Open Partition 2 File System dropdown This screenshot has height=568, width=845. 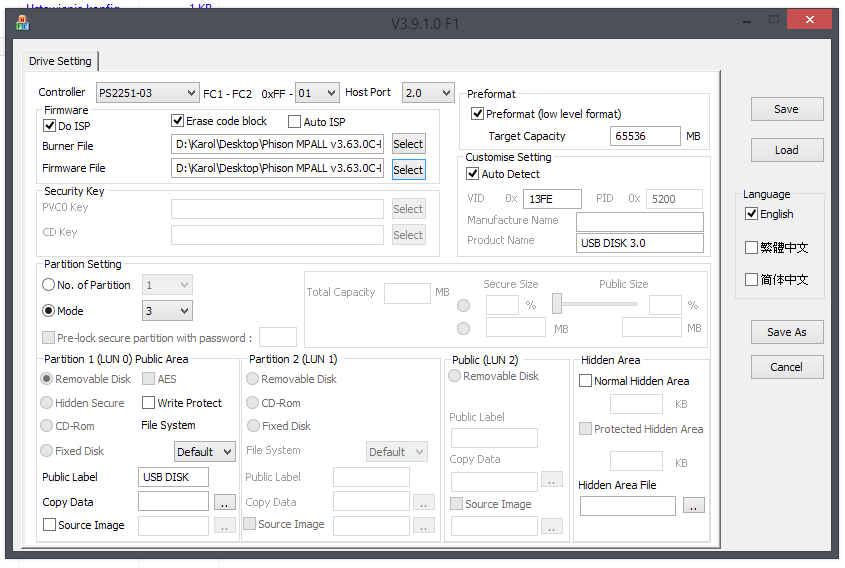(x=397, y=452)
